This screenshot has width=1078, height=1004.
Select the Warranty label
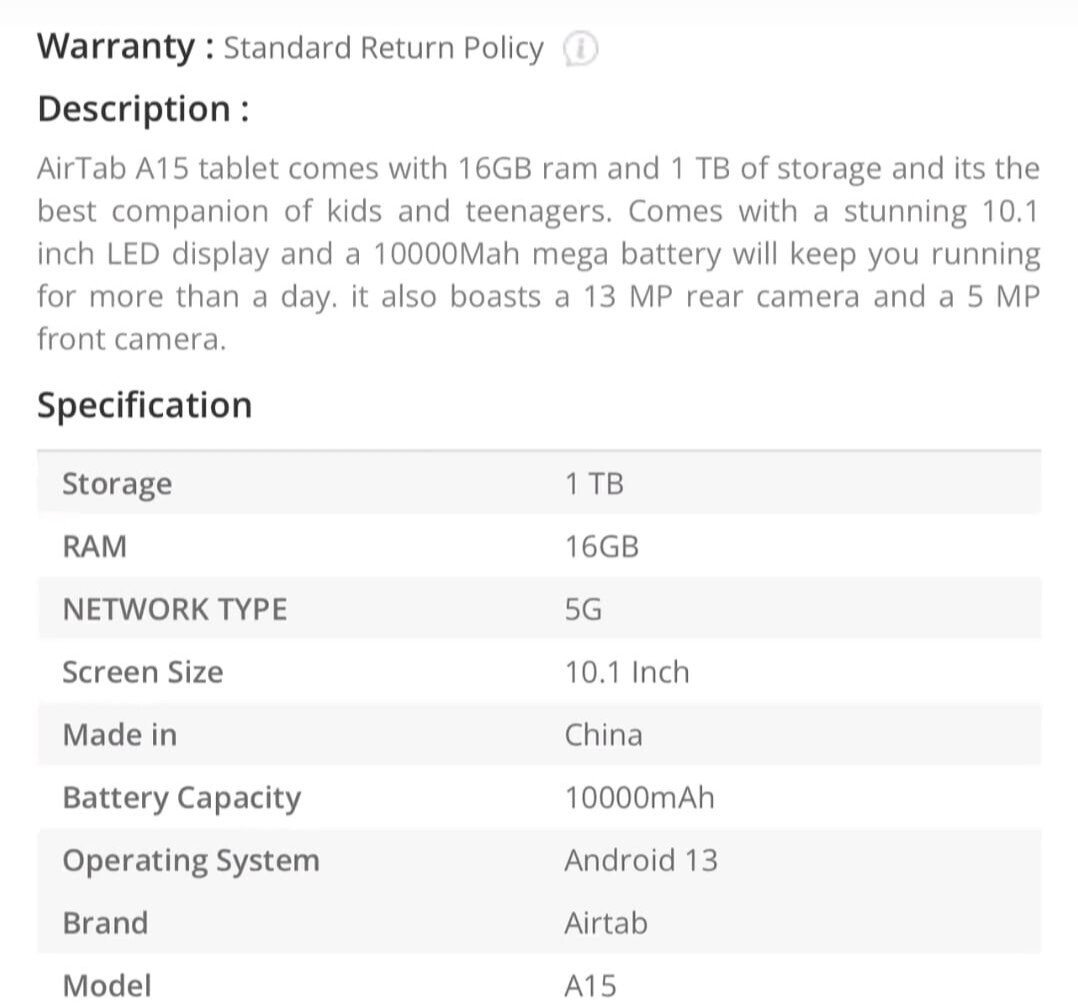tap(126, 47)
